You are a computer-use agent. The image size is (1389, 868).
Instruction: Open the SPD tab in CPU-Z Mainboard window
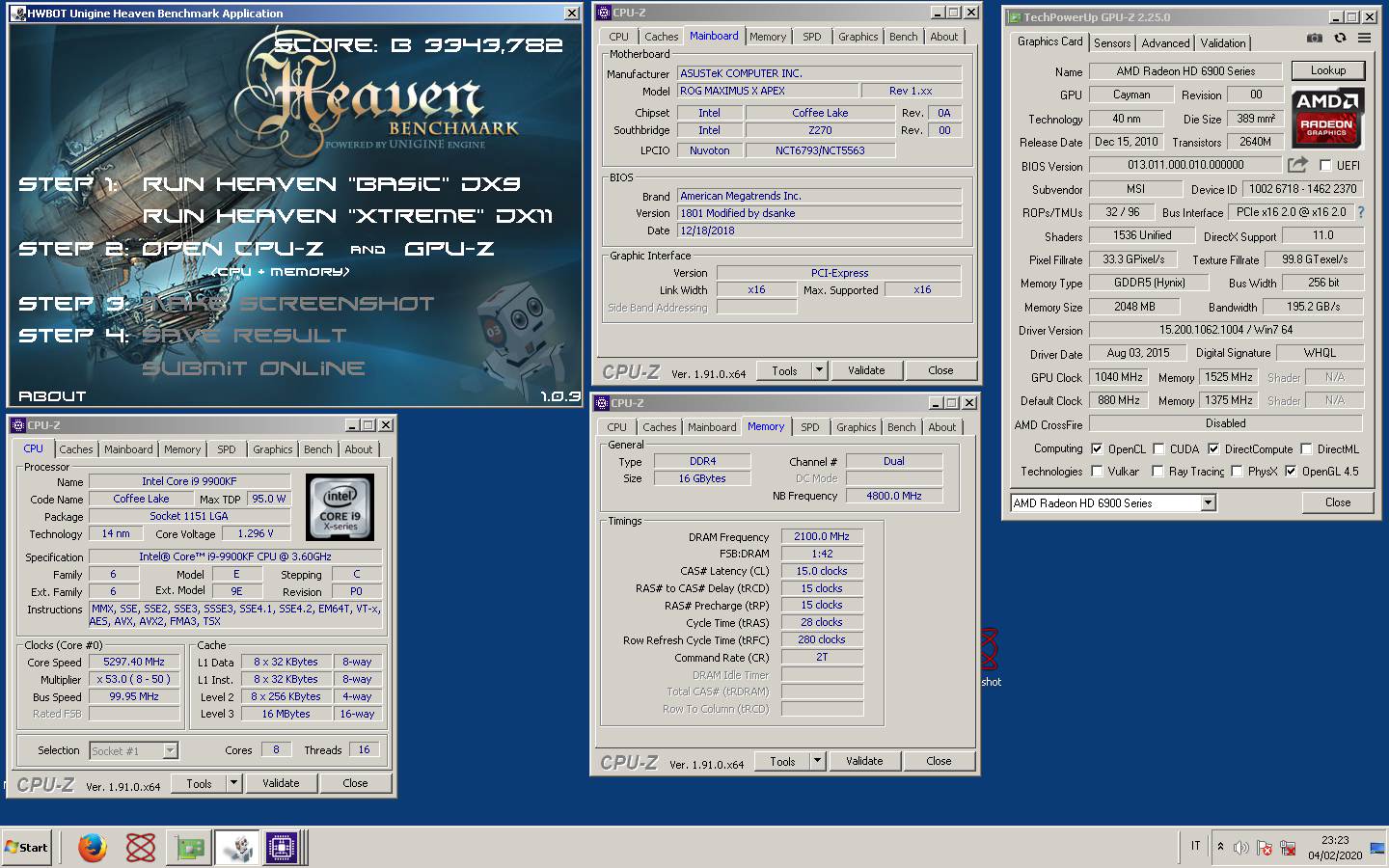point(812,37)
